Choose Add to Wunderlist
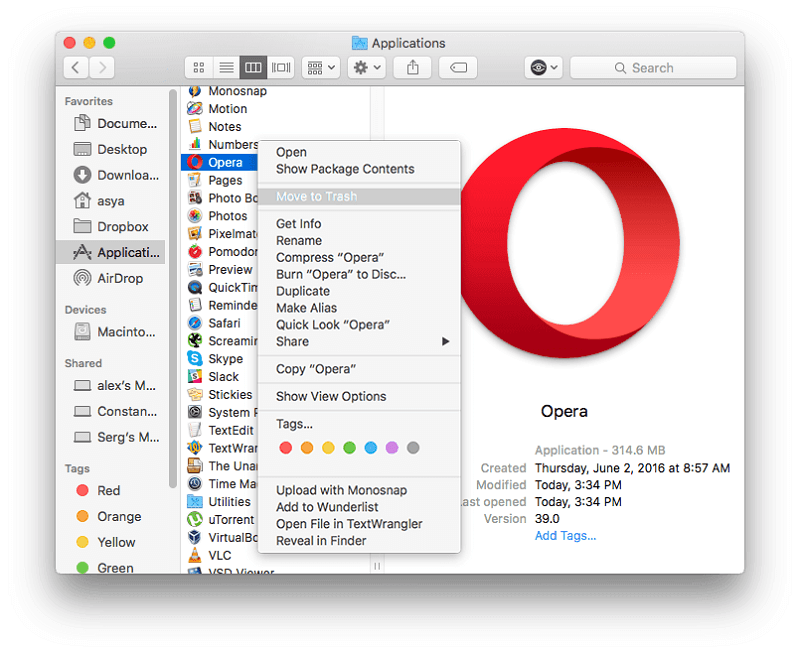The image size is (800, 653). coord(359,507)
